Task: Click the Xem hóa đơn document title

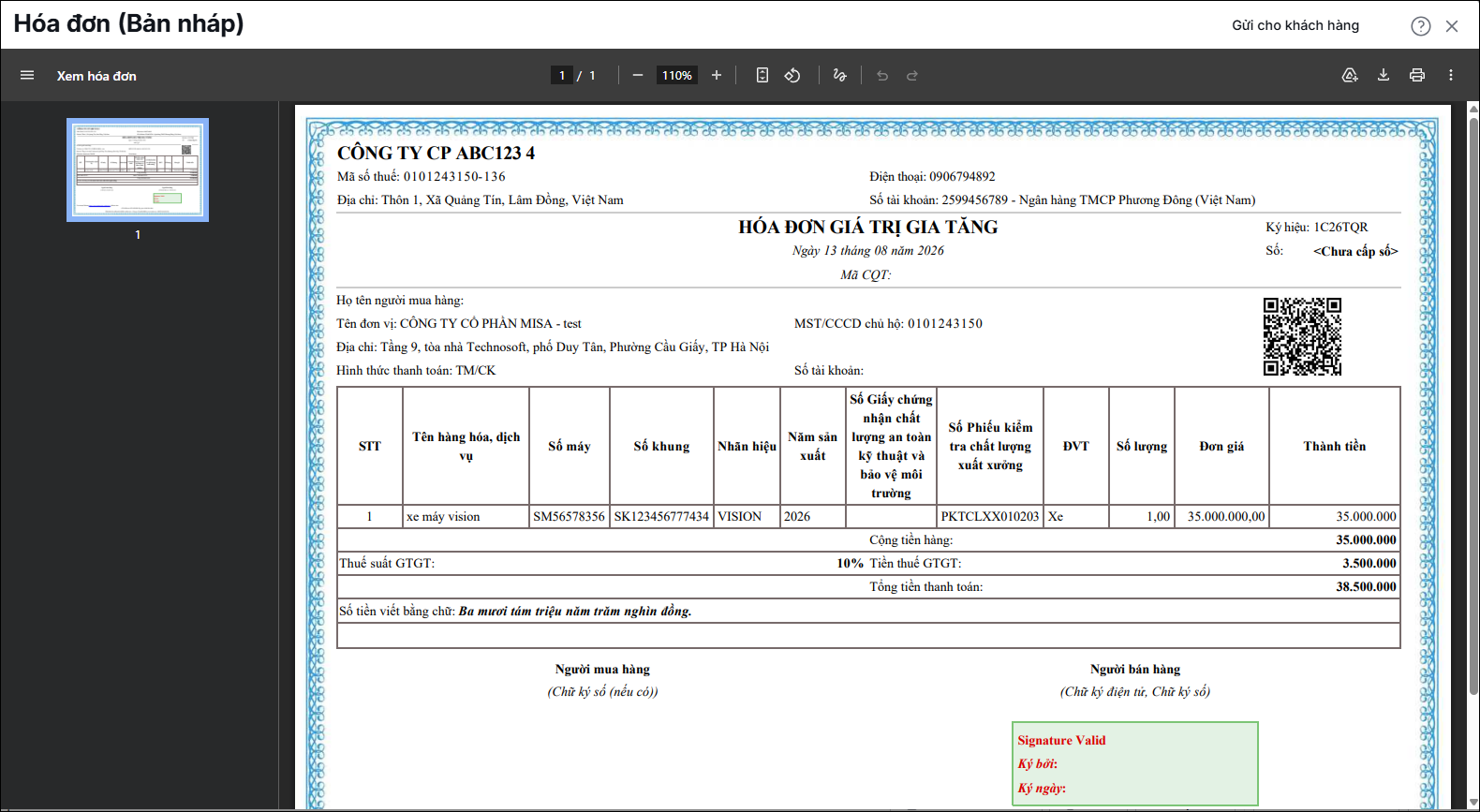Action: point(96,76)
